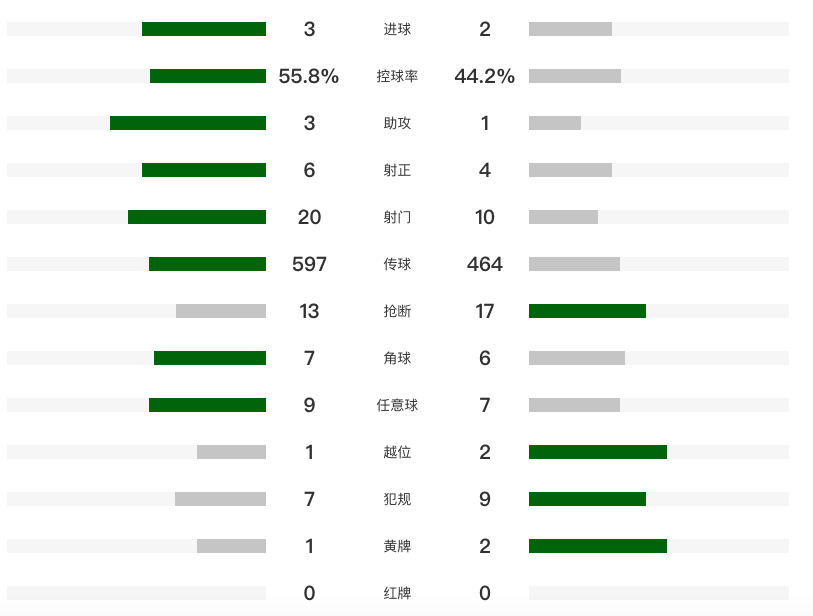Click the left value 20 for 射门
Image resolution: width=813 pixels, height=616 pixels.
click(x=309, y=217)
